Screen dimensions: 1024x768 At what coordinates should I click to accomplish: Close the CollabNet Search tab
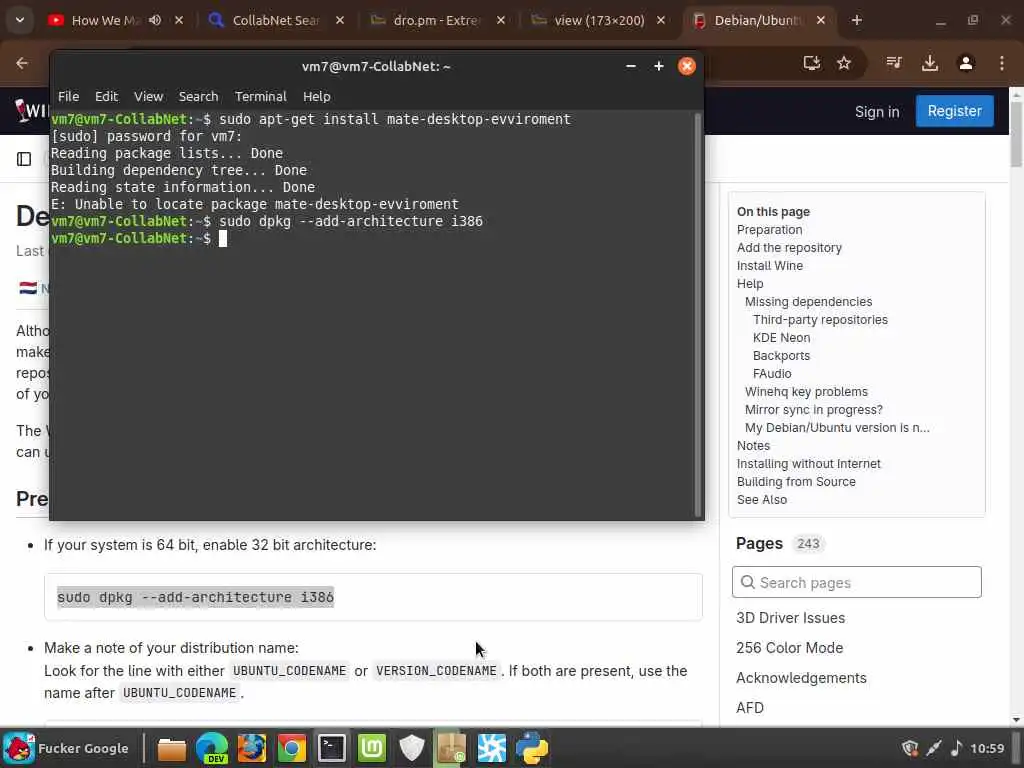click(x=340, y=20)
